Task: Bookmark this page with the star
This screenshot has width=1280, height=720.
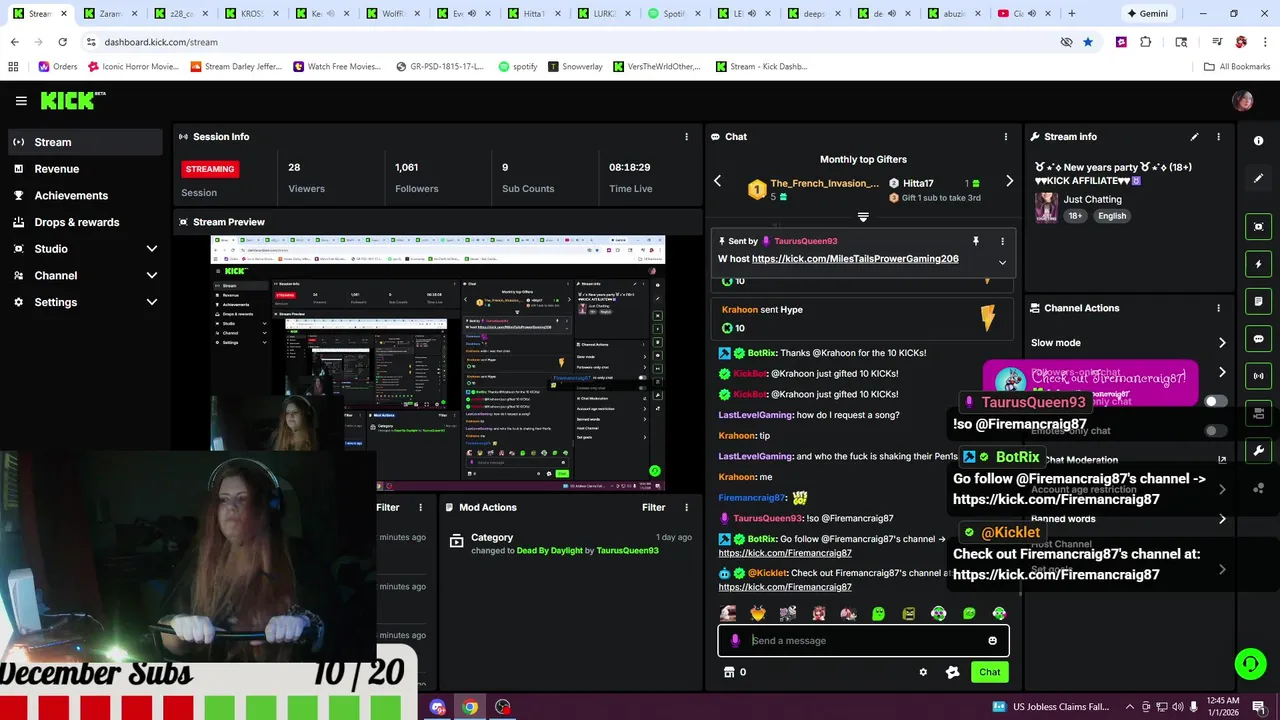Action: pyautogui.click(x=1088, y=42)
